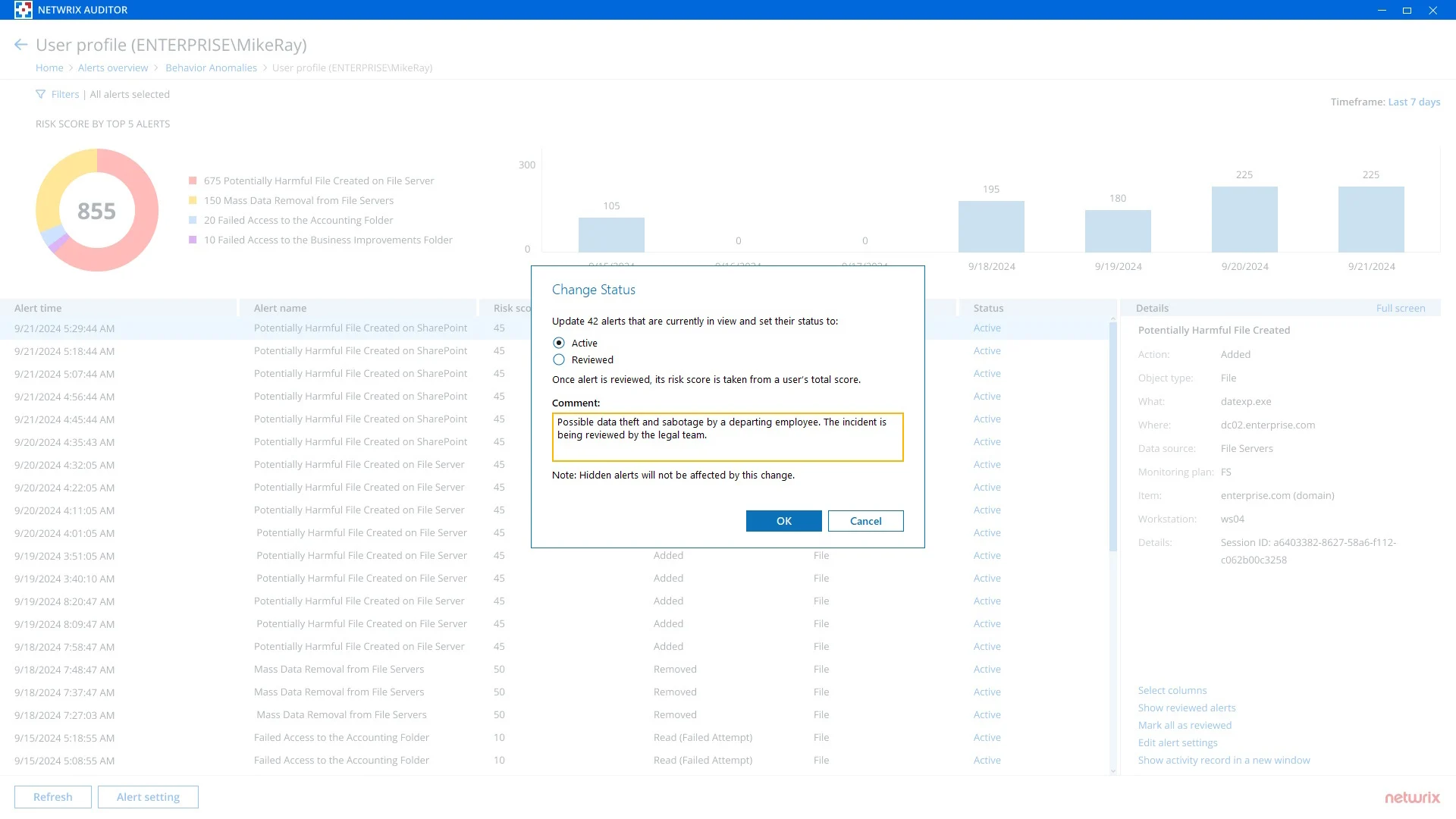Click Show reviewed alerts link

1186,708
